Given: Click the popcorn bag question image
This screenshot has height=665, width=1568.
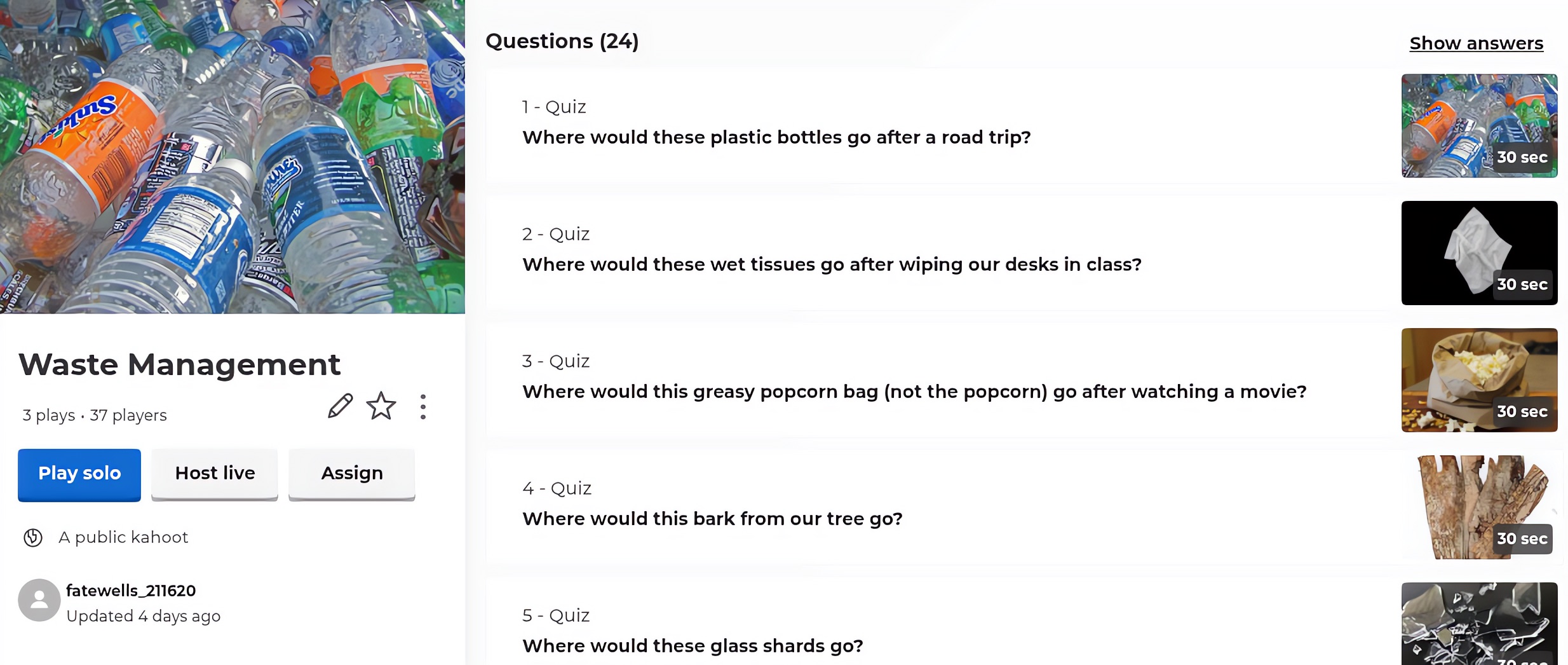Looking at the screenshot, I should pyautogui.click(x=1479, y=380).
